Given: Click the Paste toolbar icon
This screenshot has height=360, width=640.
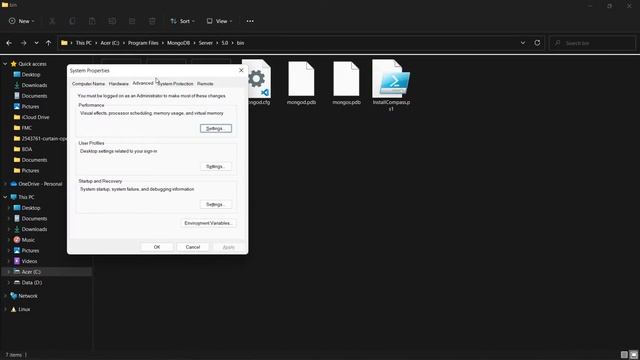Looking at the screenshot, I should pos(92,21).
